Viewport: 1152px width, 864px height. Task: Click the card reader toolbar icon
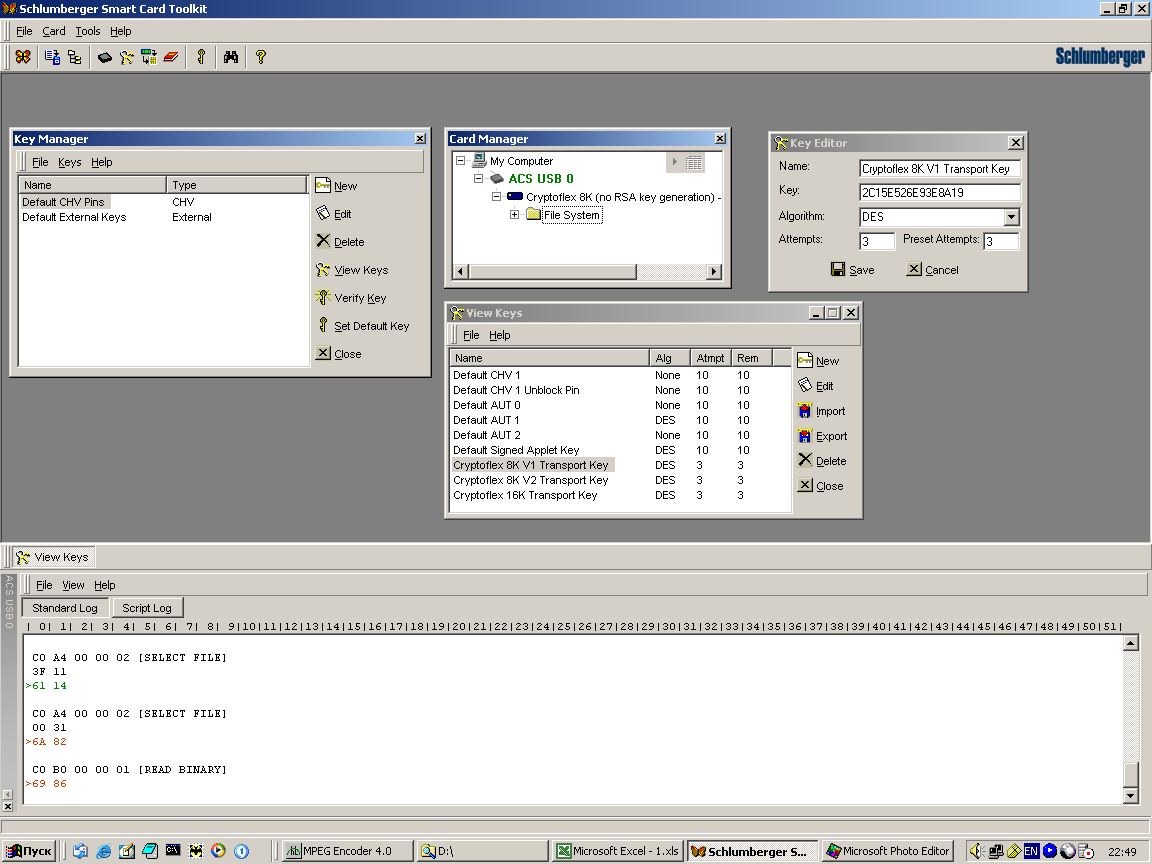pos(105,57)
